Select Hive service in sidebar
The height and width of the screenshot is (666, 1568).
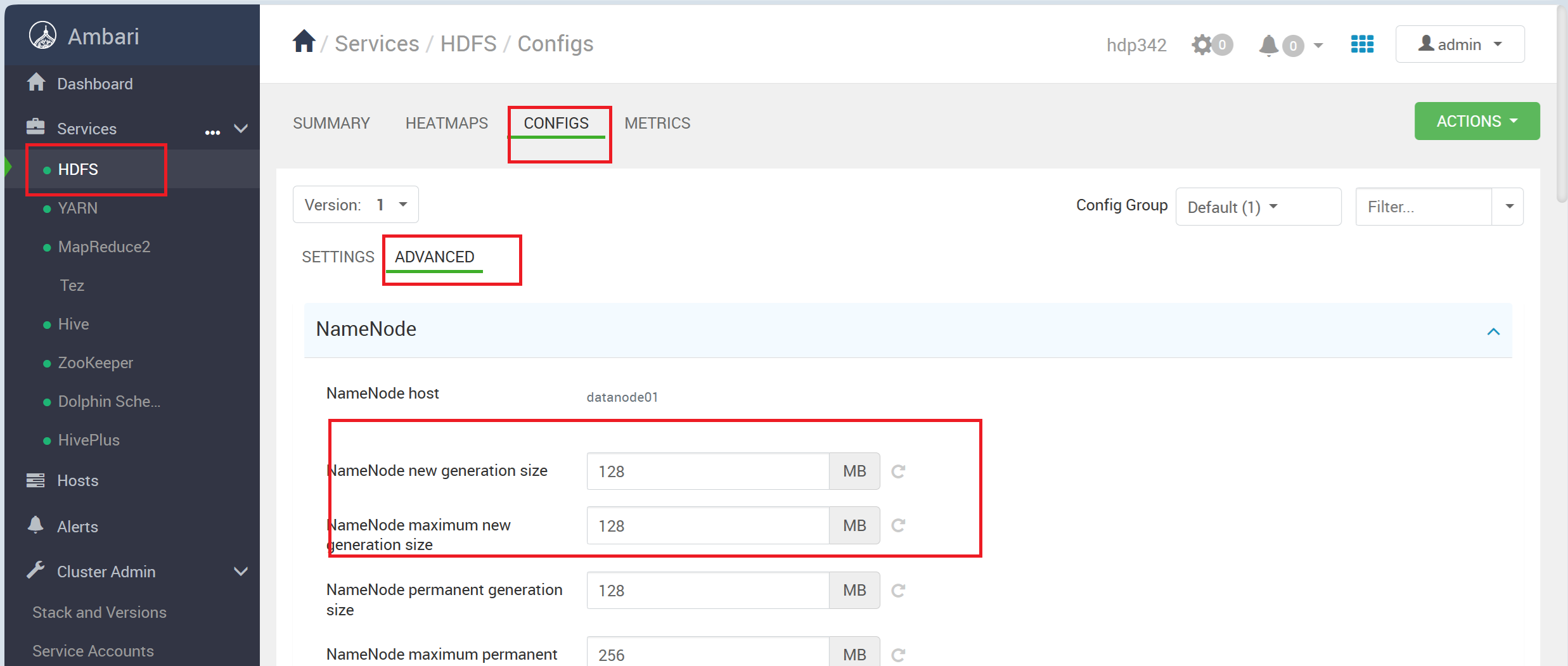click(x=74, y=324)
